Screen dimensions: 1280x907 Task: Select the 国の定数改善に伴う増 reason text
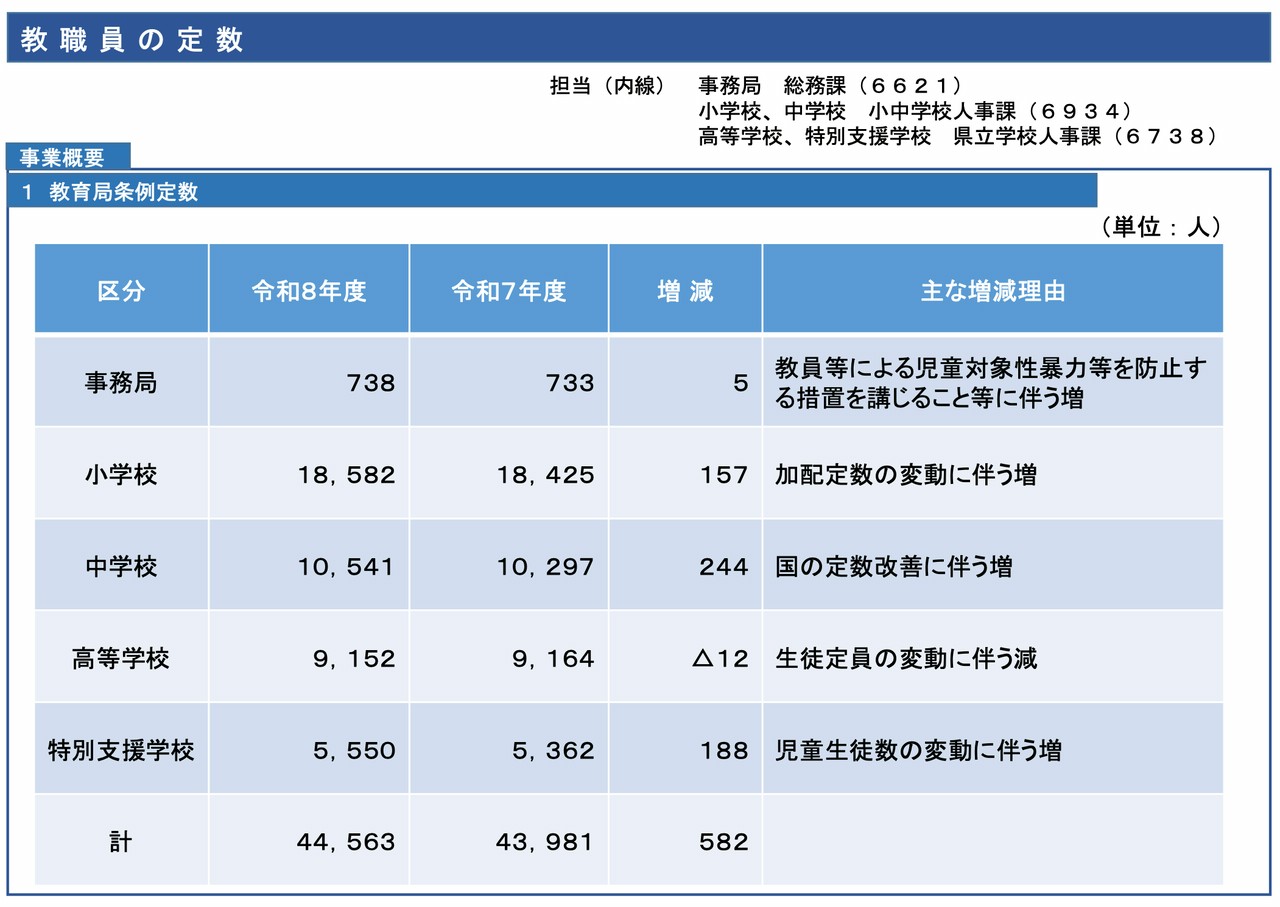click(x=893, y=567)
